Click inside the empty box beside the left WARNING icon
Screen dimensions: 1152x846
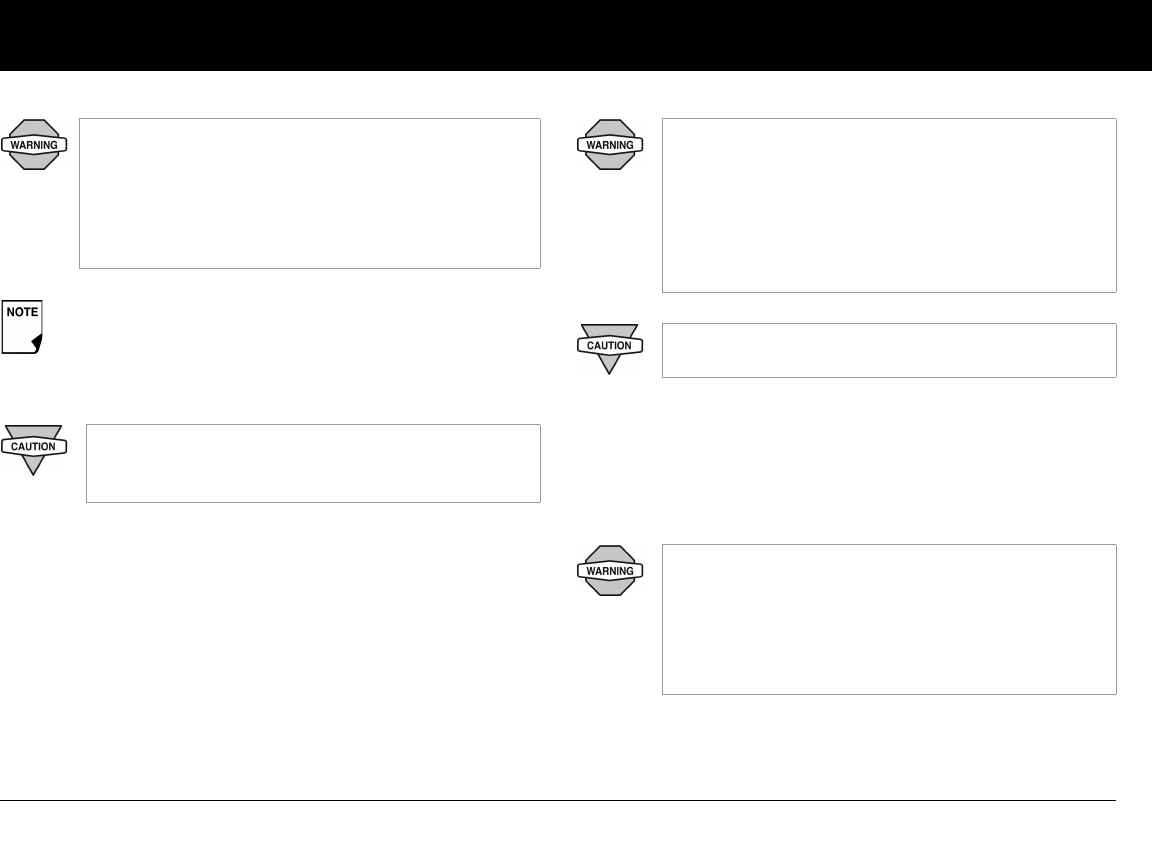pos(310,193)
